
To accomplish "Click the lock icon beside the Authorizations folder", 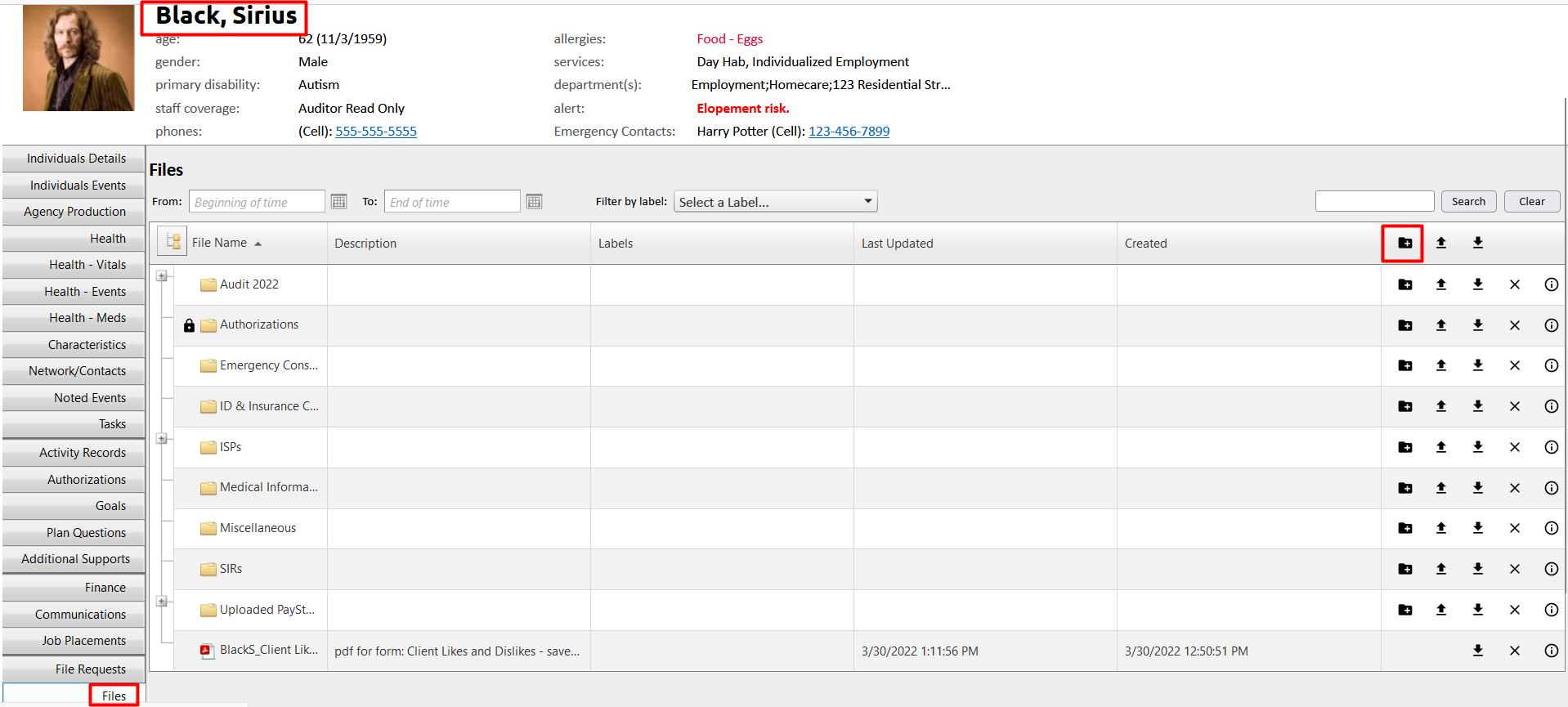I will 189,325.
